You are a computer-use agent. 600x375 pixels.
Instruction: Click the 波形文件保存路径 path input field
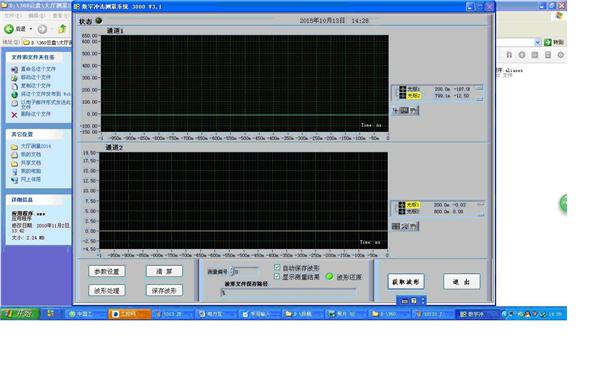coord(289,292)
